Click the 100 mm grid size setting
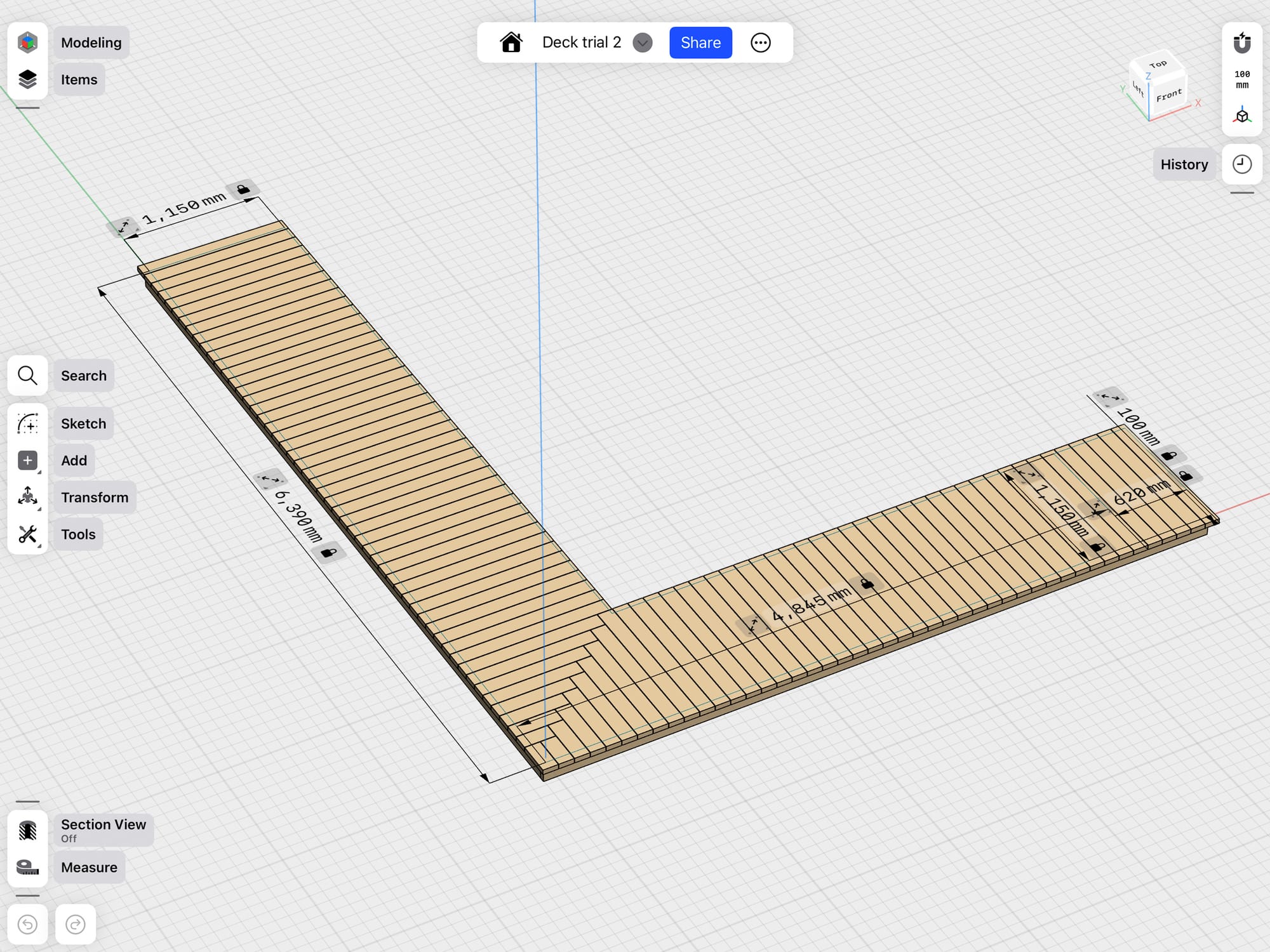The image size is (1270, 952). [x=1241, y=79]
